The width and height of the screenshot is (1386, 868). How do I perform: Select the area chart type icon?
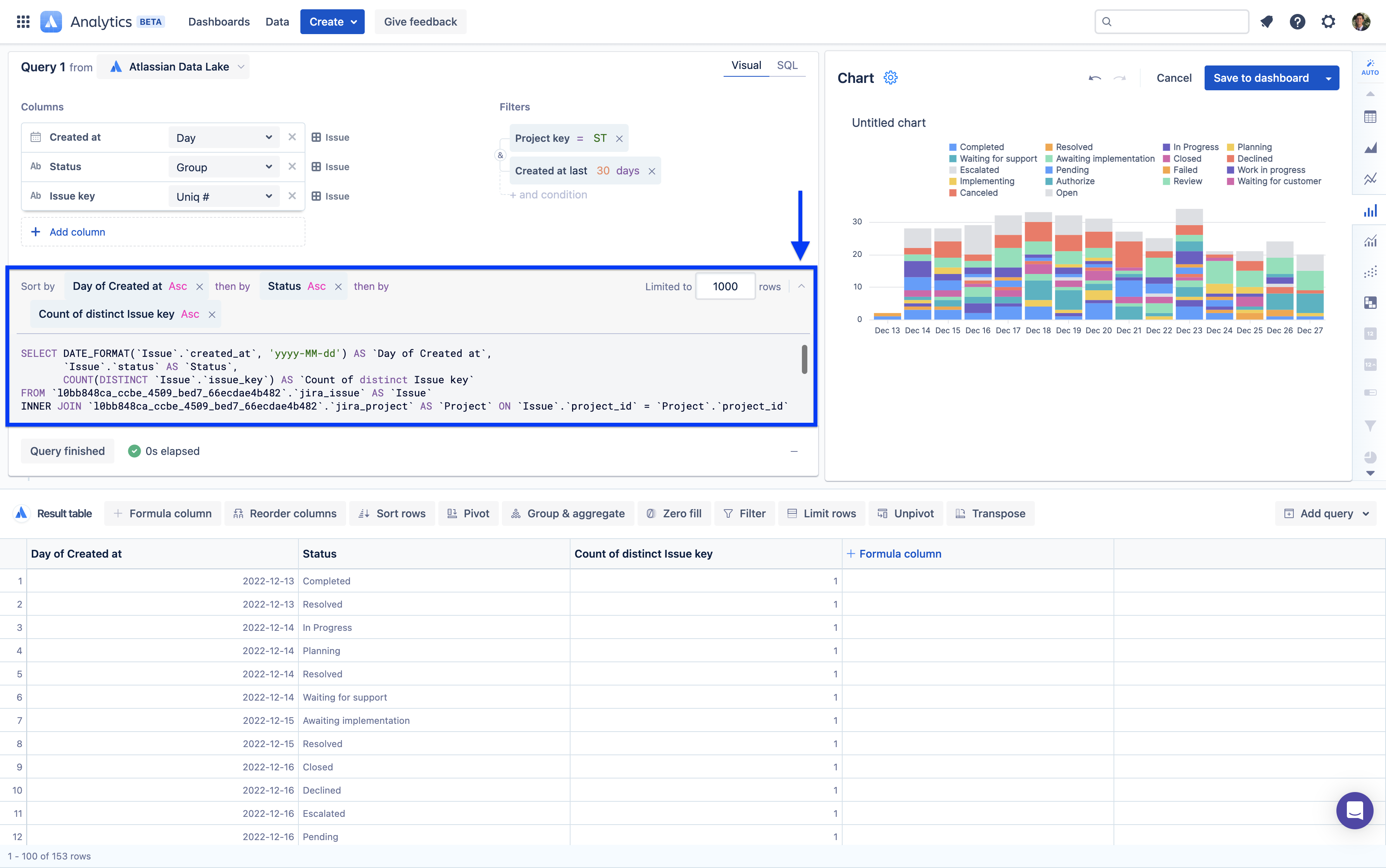1370,148
